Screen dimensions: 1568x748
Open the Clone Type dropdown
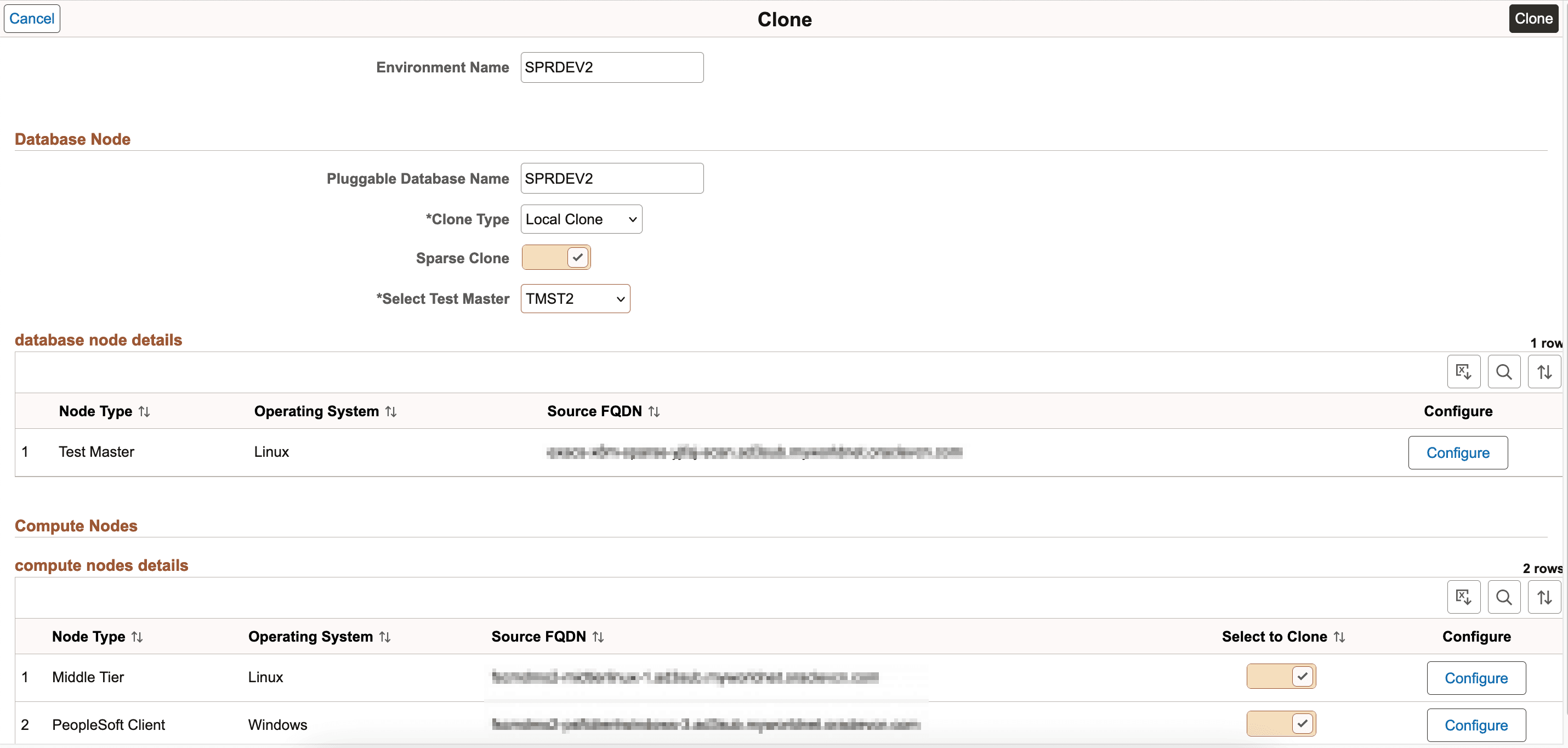[581, 219]
